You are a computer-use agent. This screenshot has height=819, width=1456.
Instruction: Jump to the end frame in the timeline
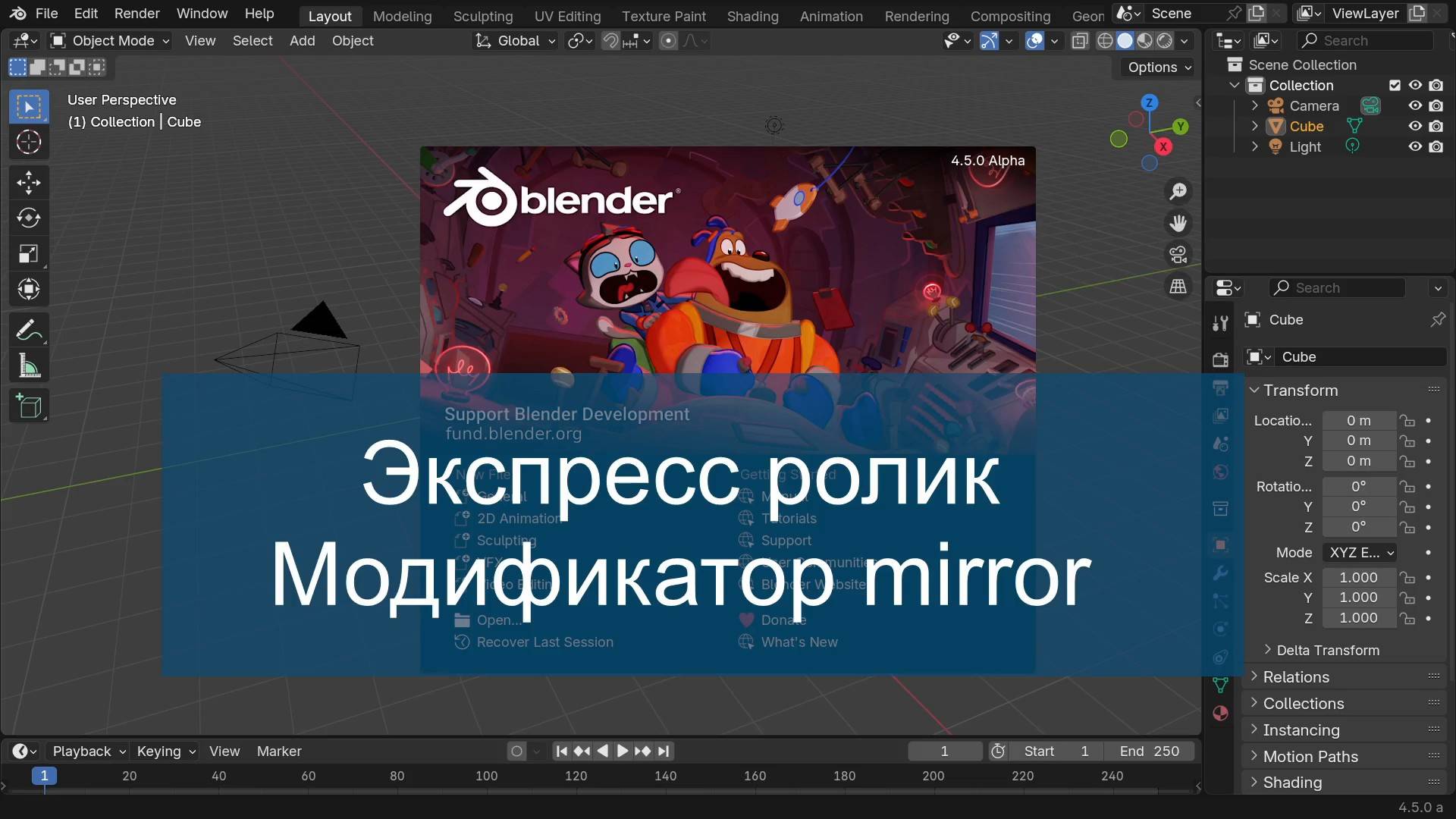(x=664, y=751)
